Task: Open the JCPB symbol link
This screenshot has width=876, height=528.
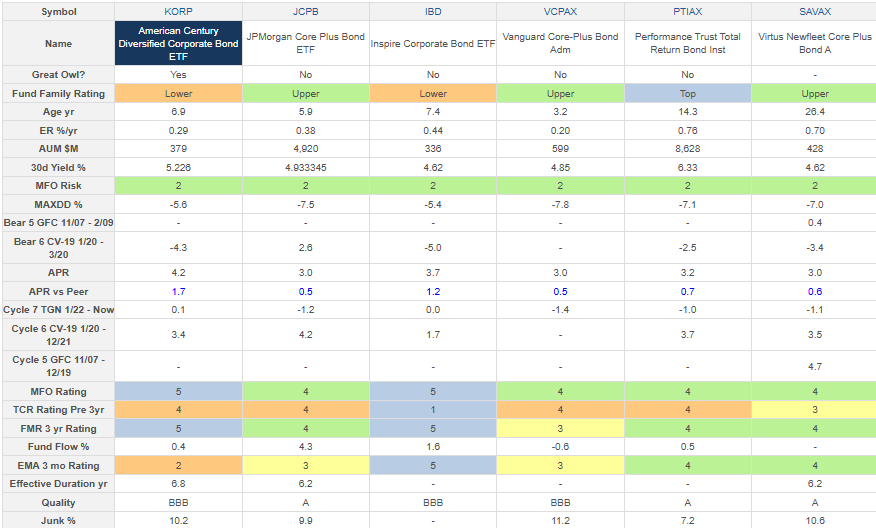Action: (305, 10)
